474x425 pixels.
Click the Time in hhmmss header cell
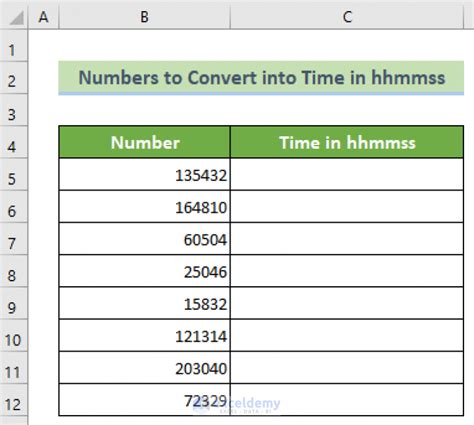pyautogui.click(x=347, y=142)
